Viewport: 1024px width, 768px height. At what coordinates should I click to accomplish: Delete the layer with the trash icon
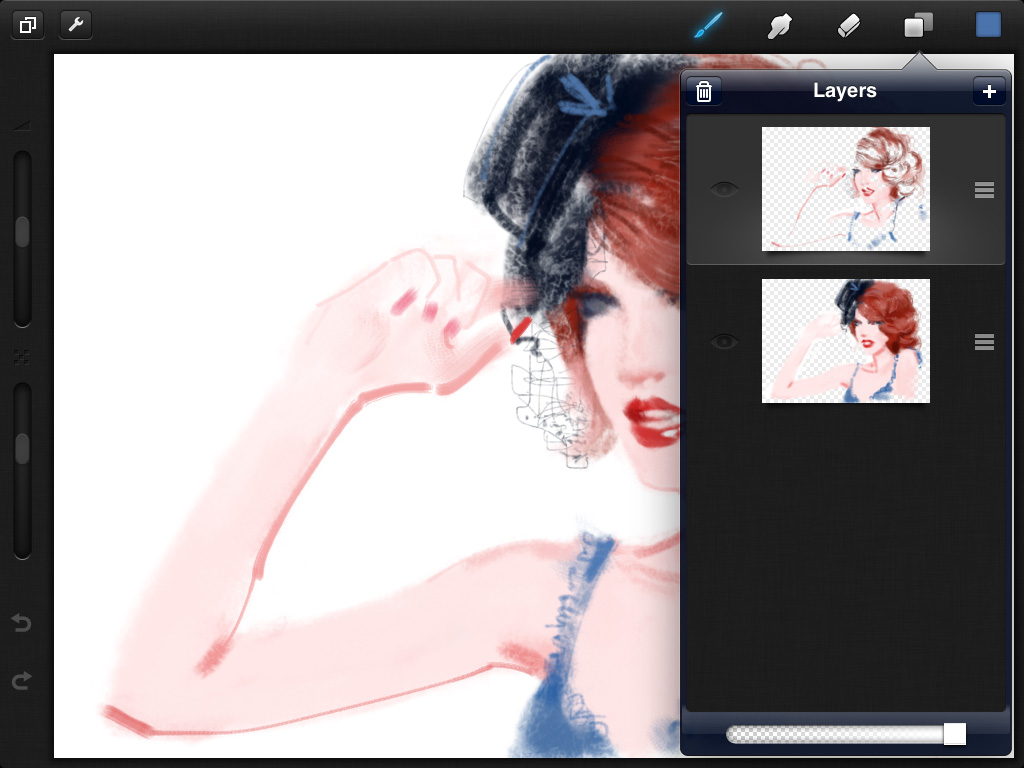704,91
